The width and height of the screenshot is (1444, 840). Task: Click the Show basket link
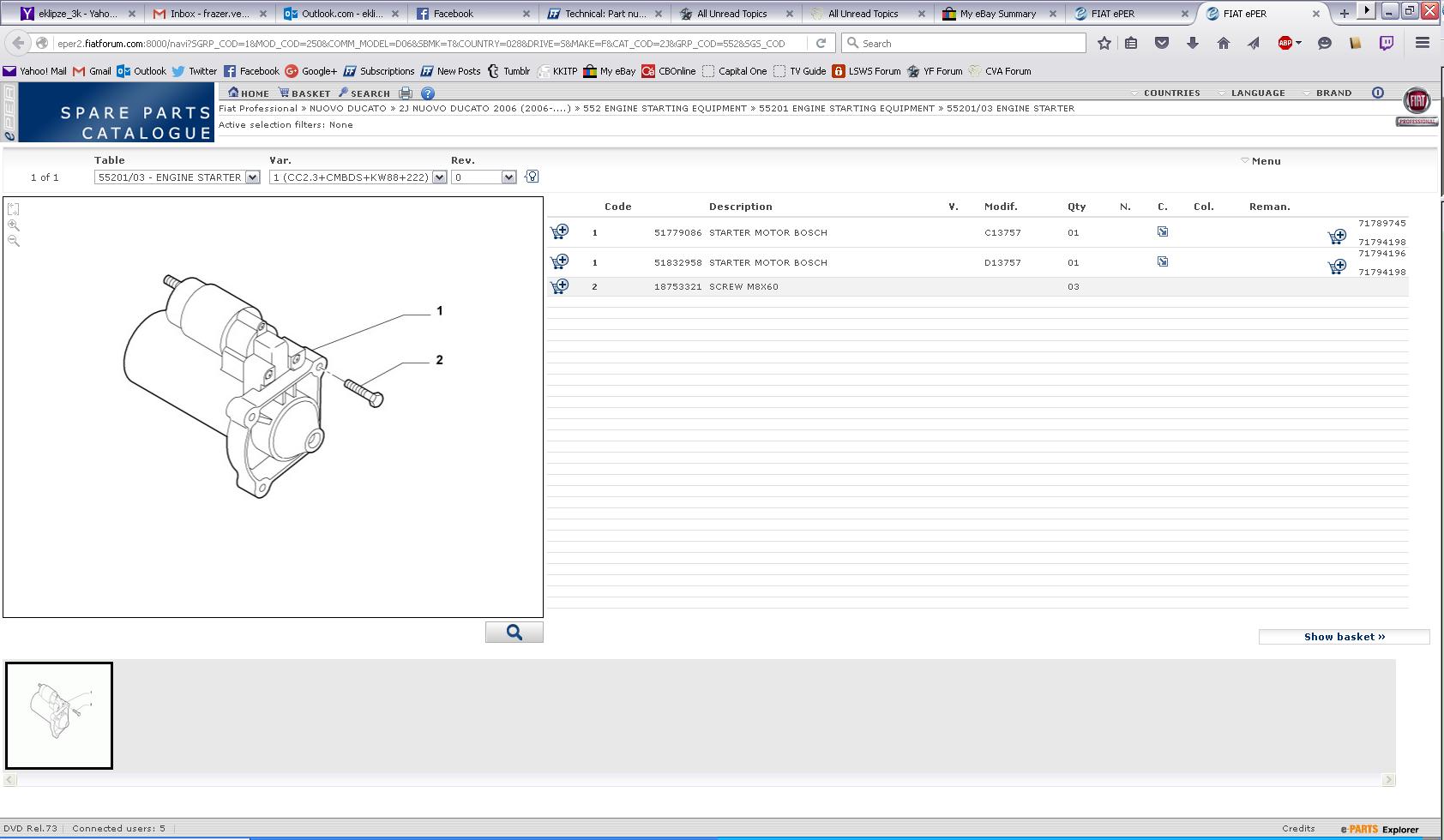pos(1344,637)
